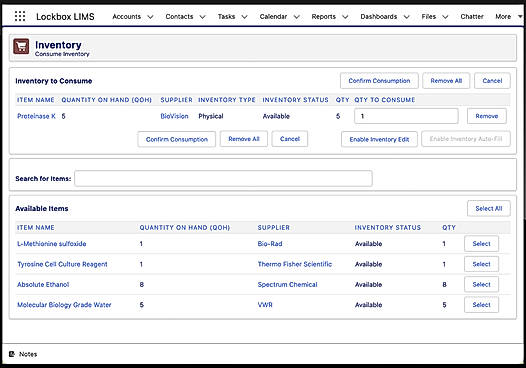Select L-Methionine sulfoxide item
The height and width of the screenshot is (368, 526).
tap(481, 244)
